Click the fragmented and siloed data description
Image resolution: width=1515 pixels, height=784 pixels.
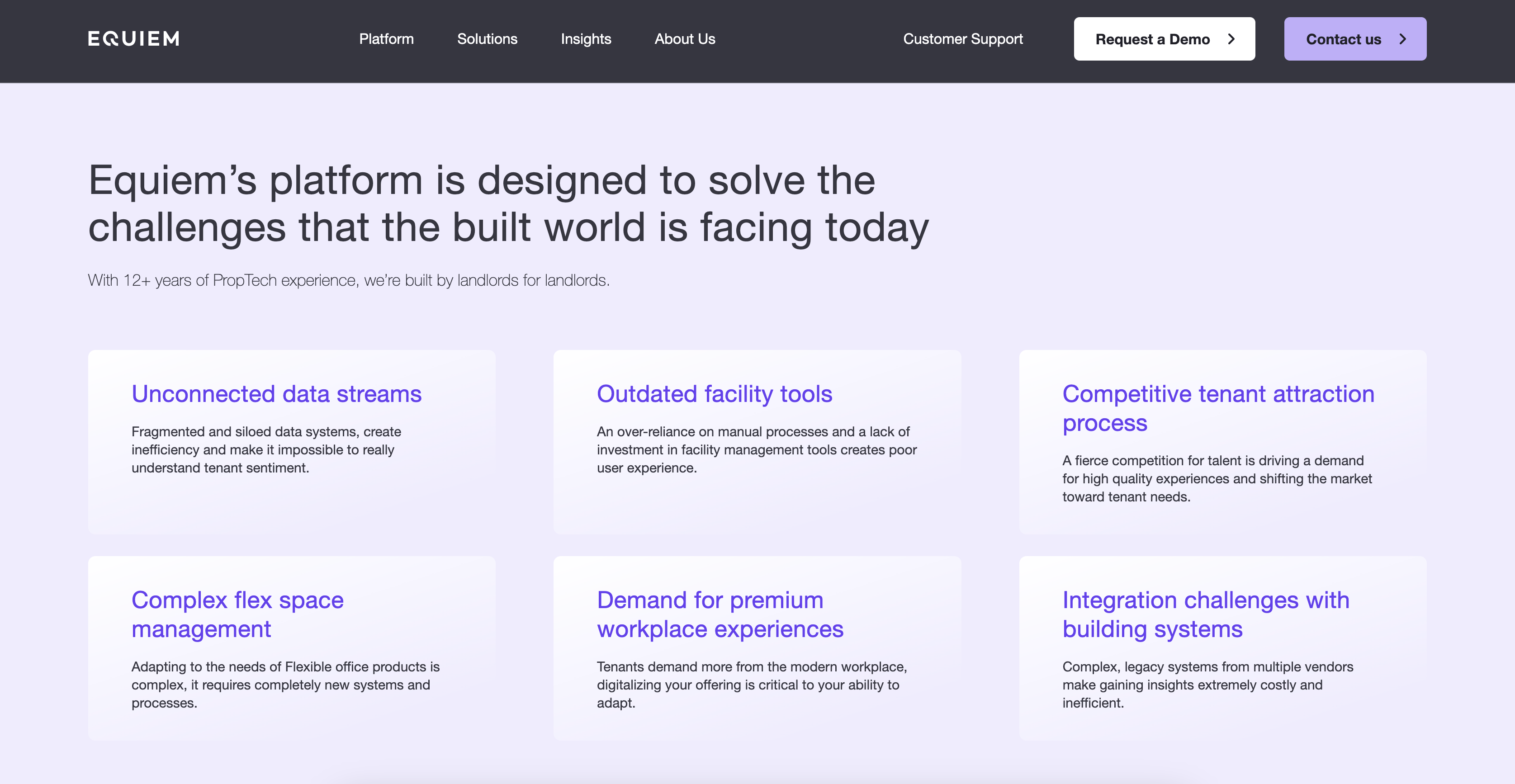[x=266, y=449]
